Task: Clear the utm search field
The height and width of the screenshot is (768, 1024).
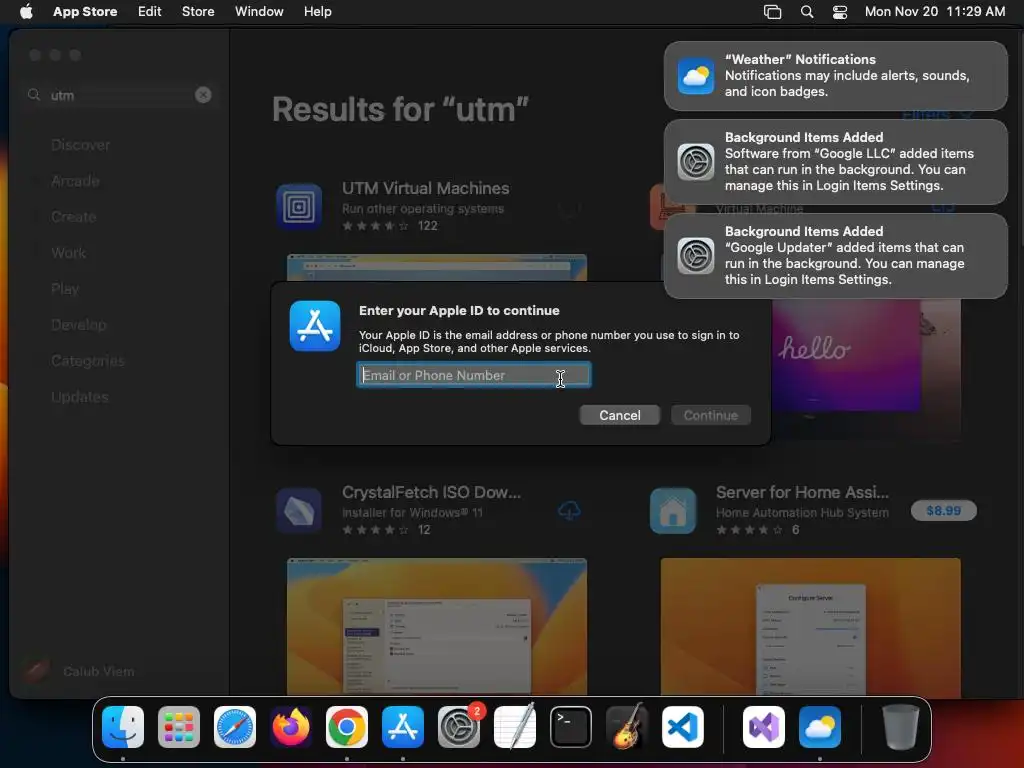Action: point(203,95)
